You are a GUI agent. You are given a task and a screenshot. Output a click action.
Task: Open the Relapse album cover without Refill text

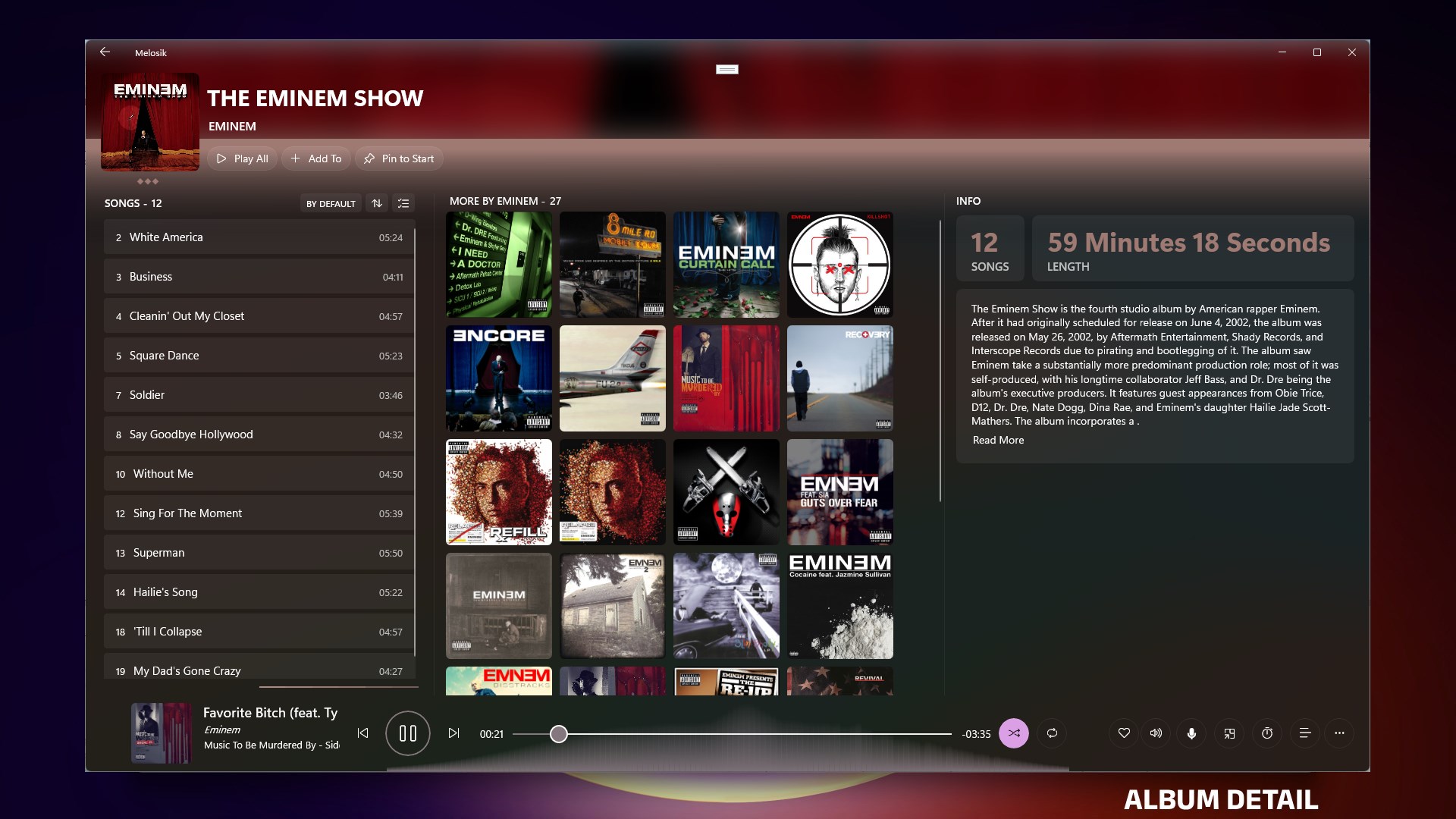tap(613, 492)
